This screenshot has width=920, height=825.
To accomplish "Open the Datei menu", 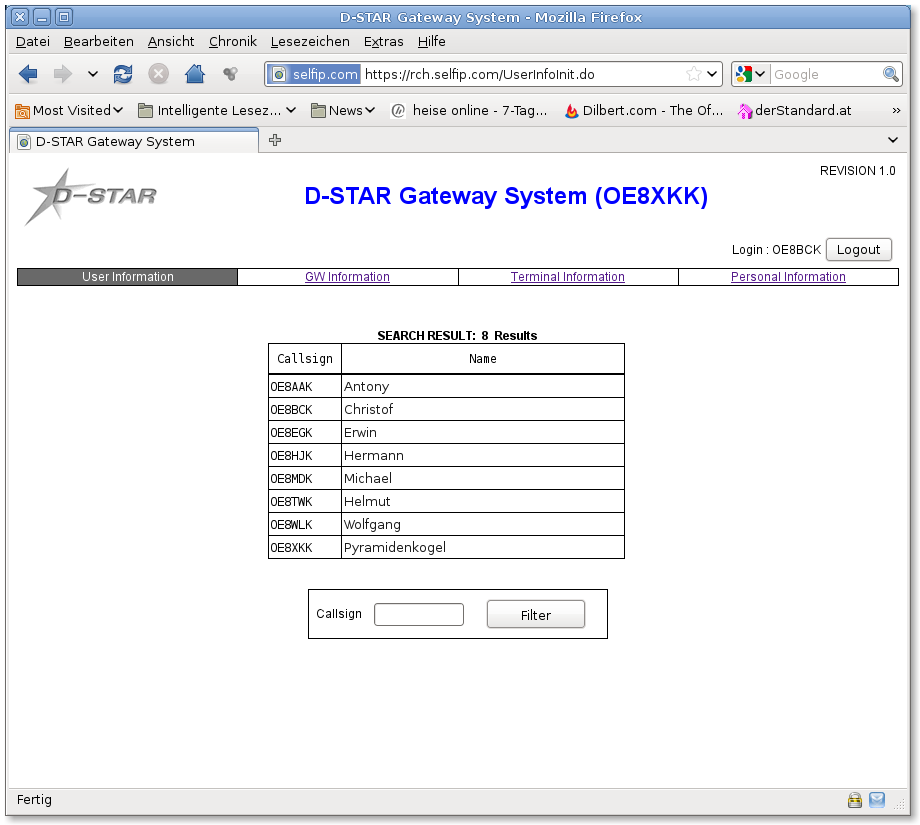I will coord(33,42).
